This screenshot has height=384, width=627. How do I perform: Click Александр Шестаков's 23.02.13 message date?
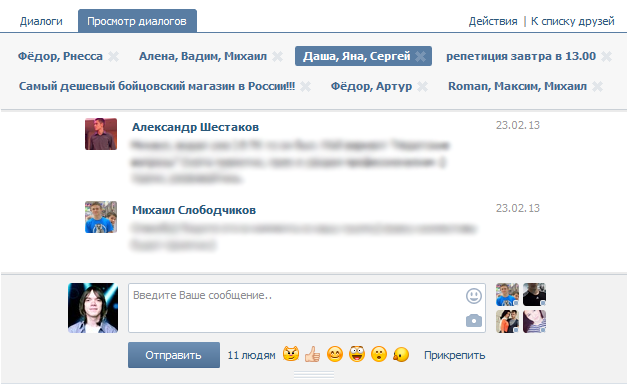[518, 125]
